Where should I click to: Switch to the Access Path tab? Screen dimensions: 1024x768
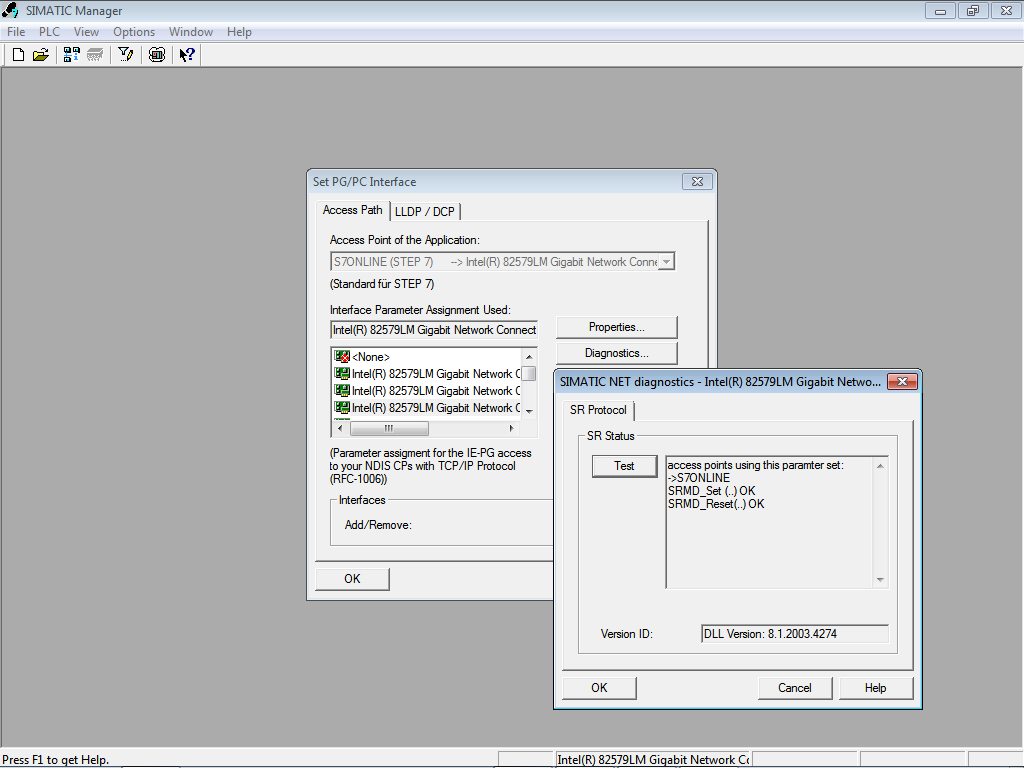pyautogui.click(x=353, y=210)
